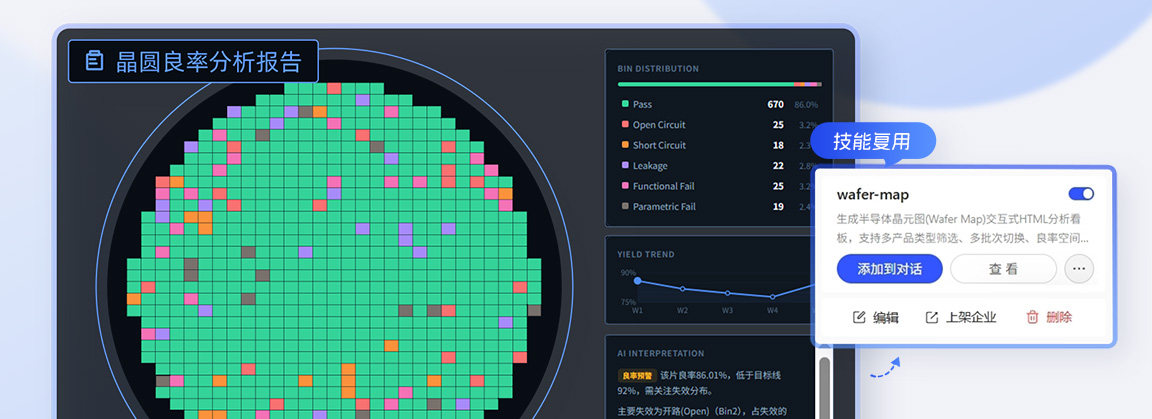Click the Short Circuit count 18
1152x419 pixels.
pos(778,146)
